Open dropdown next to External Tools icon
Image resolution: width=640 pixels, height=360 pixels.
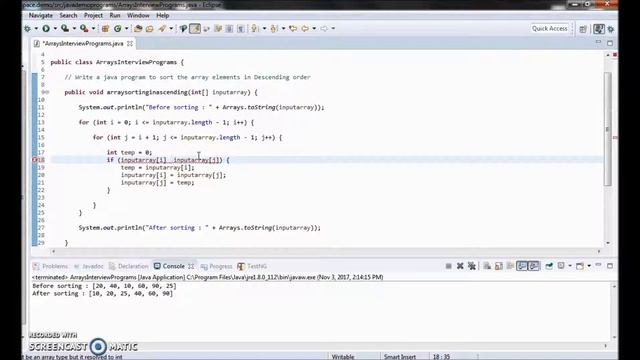[x=93, y=29]
